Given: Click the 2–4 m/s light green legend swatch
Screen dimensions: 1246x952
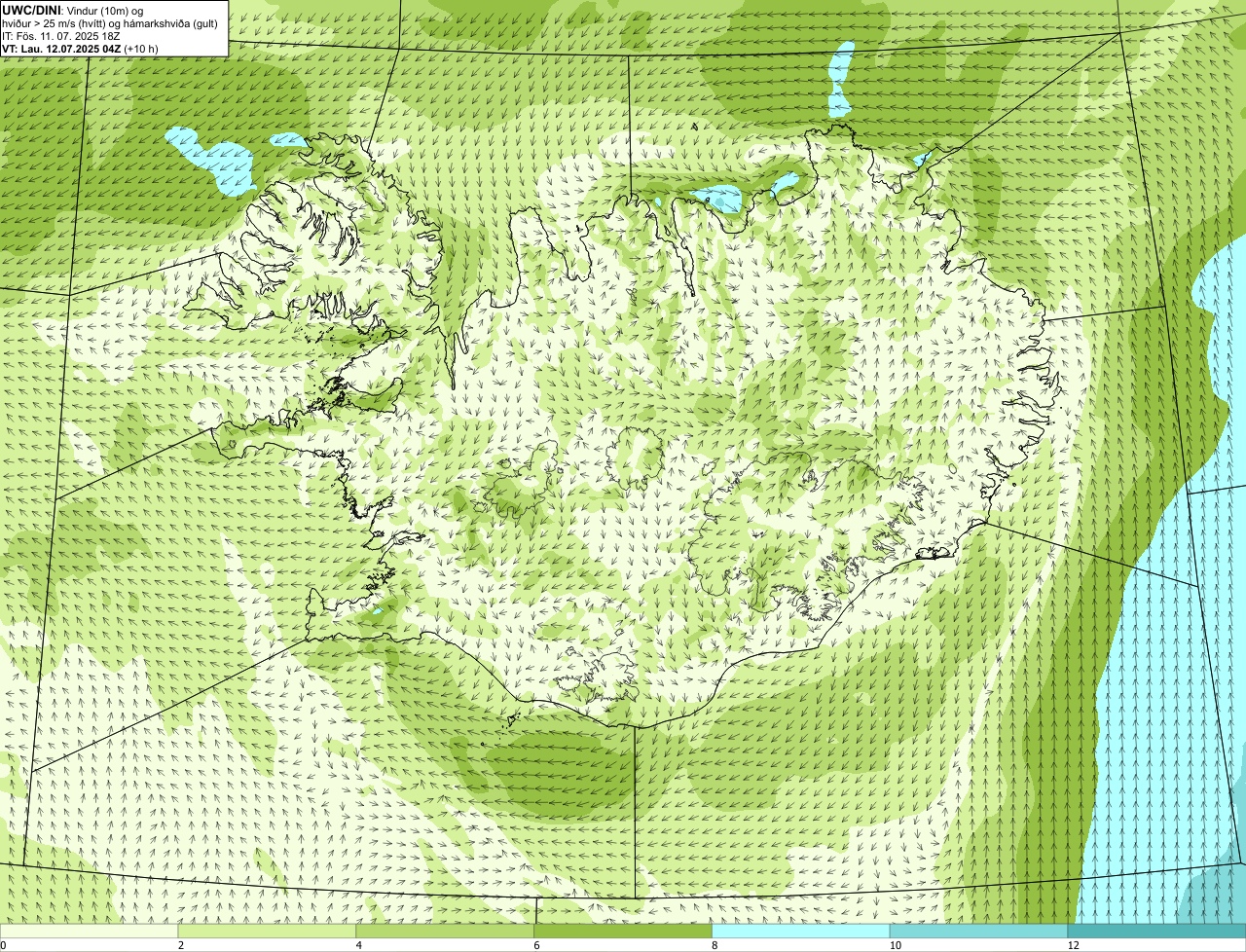Looking at the screenshot, I should (x=268, y=932).
